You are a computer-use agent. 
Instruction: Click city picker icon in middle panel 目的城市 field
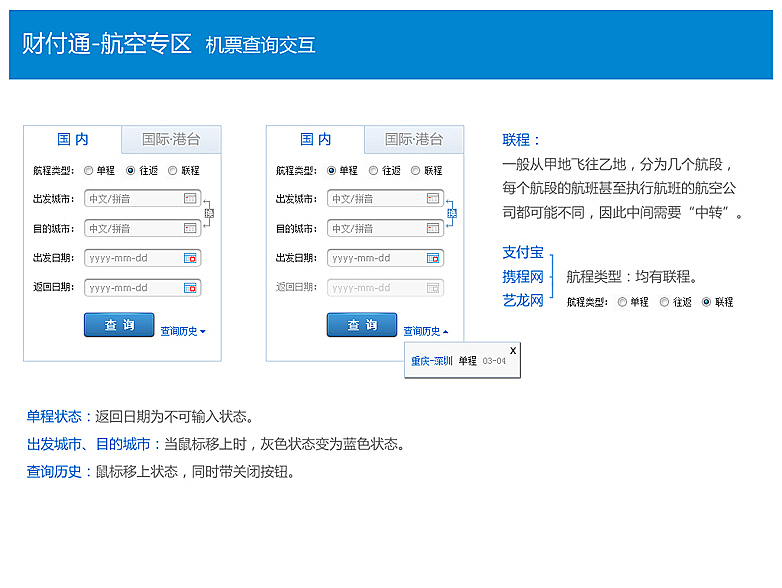pos(433,228)
